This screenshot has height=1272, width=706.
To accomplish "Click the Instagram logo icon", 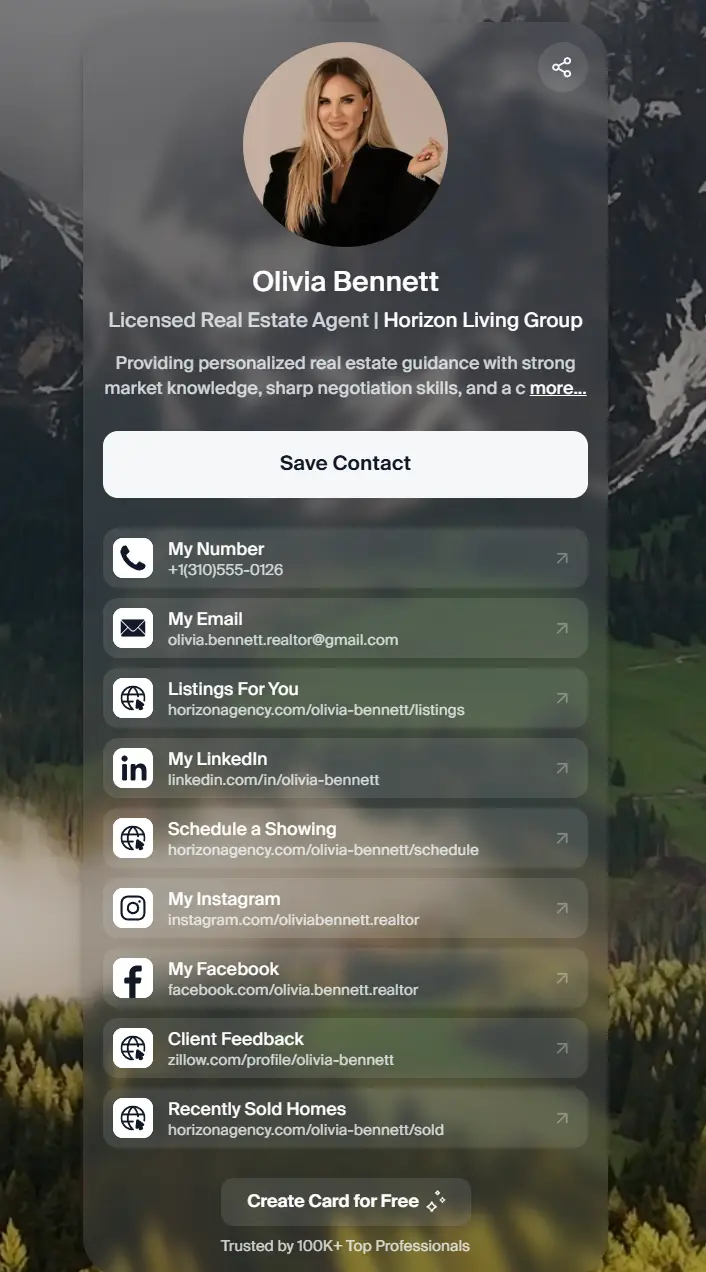I will pos(133,908).
